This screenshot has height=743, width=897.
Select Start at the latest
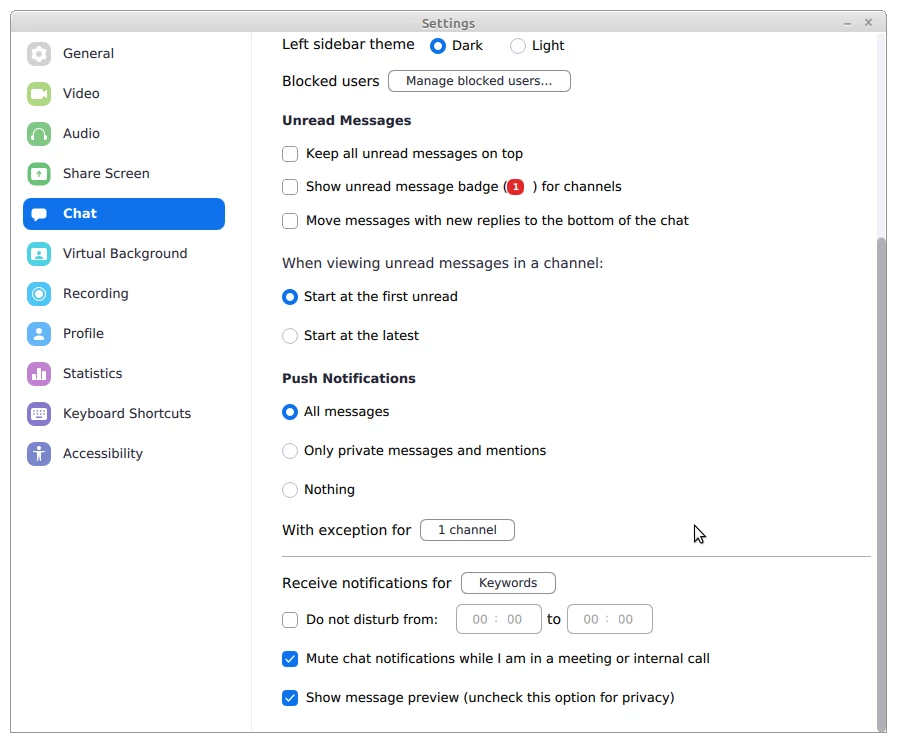point(290,336)
